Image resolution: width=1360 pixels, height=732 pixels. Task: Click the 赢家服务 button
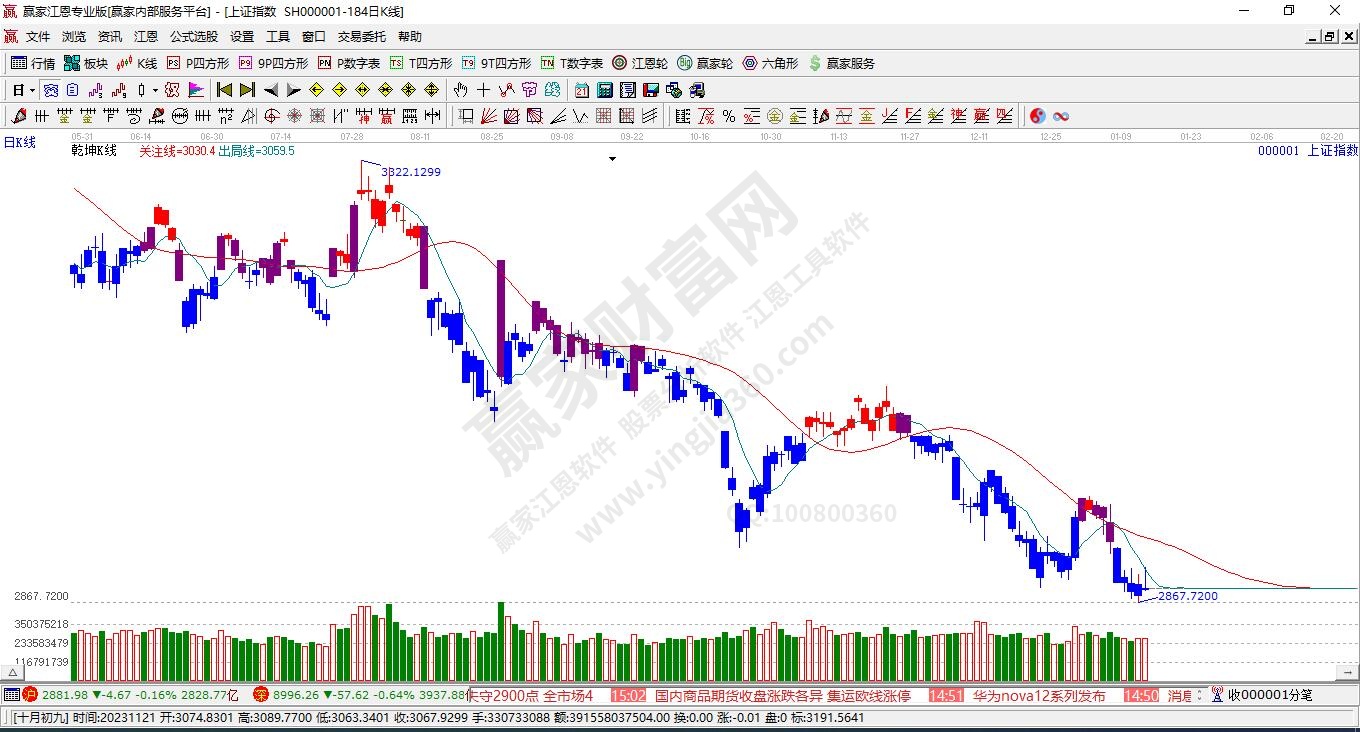841,63
